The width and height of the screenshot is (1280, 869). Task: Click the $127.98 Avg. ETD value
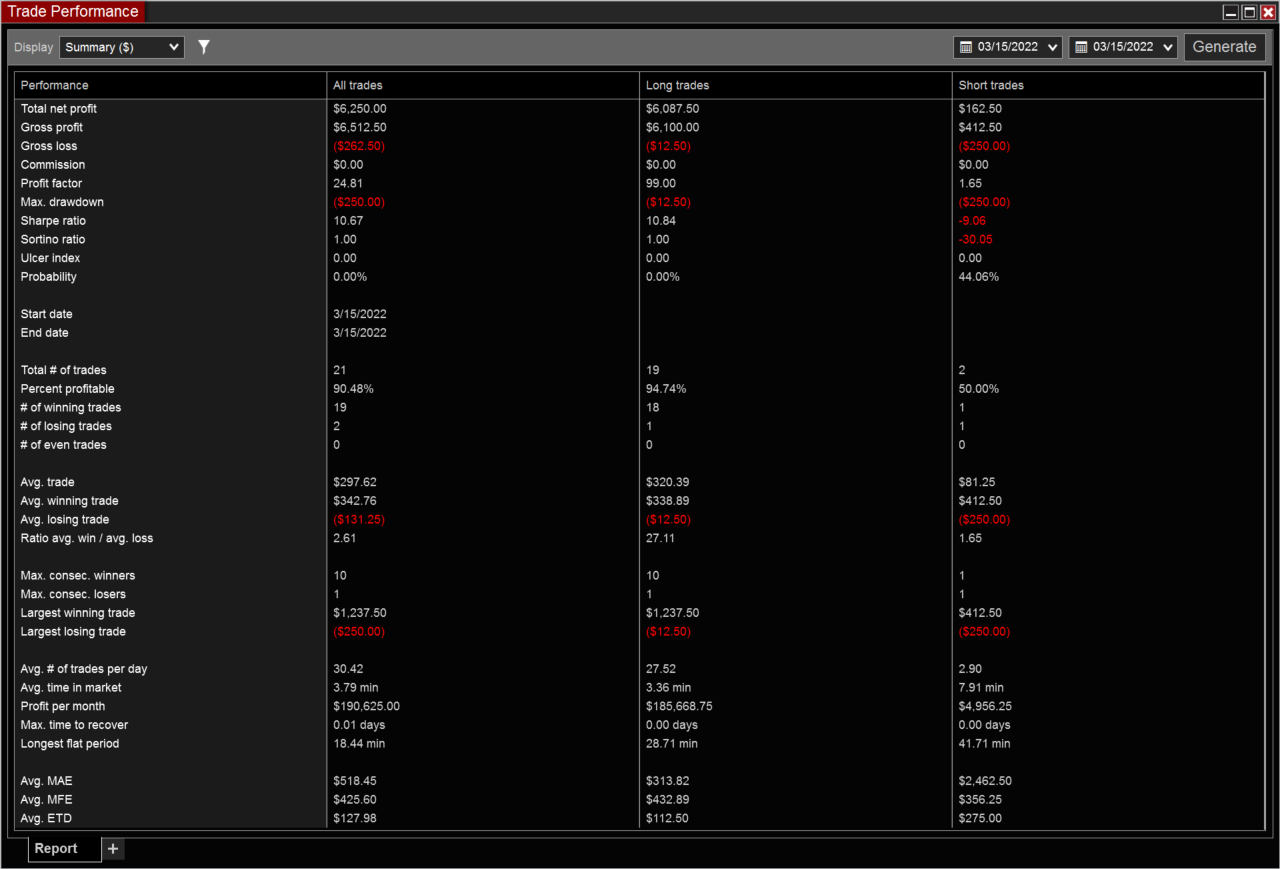355,819
